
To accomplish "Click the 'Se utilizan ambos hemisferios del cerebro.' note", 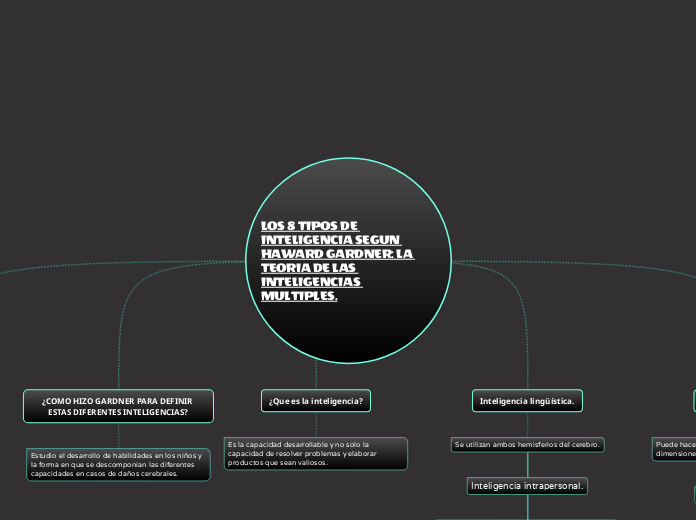I will pyautogui.click(x=527, y=445).
